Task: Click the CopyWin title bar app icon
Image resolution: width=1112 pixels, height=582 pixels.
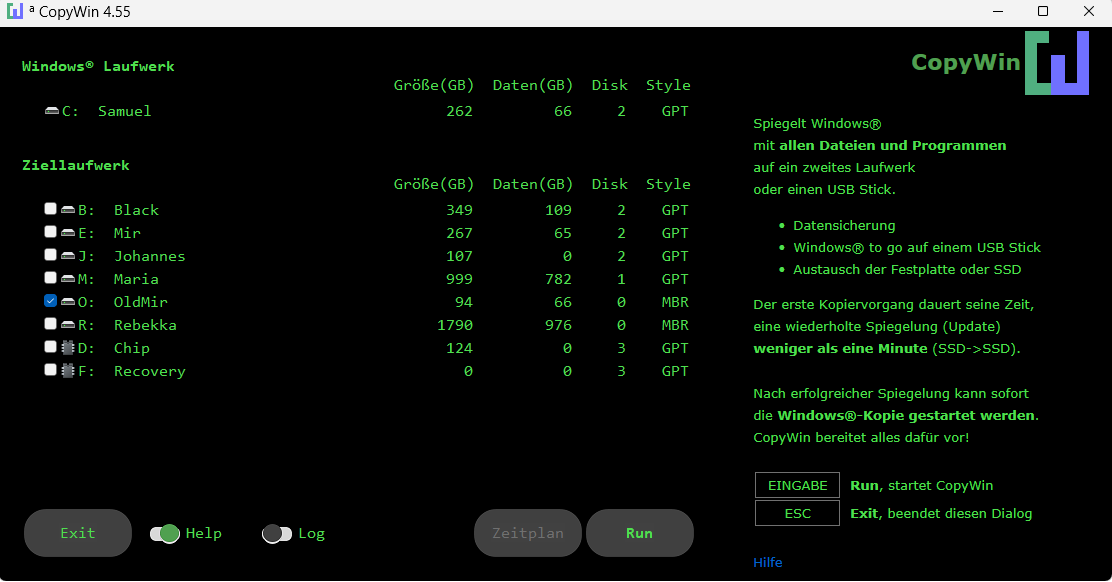Action: [15, 12]
